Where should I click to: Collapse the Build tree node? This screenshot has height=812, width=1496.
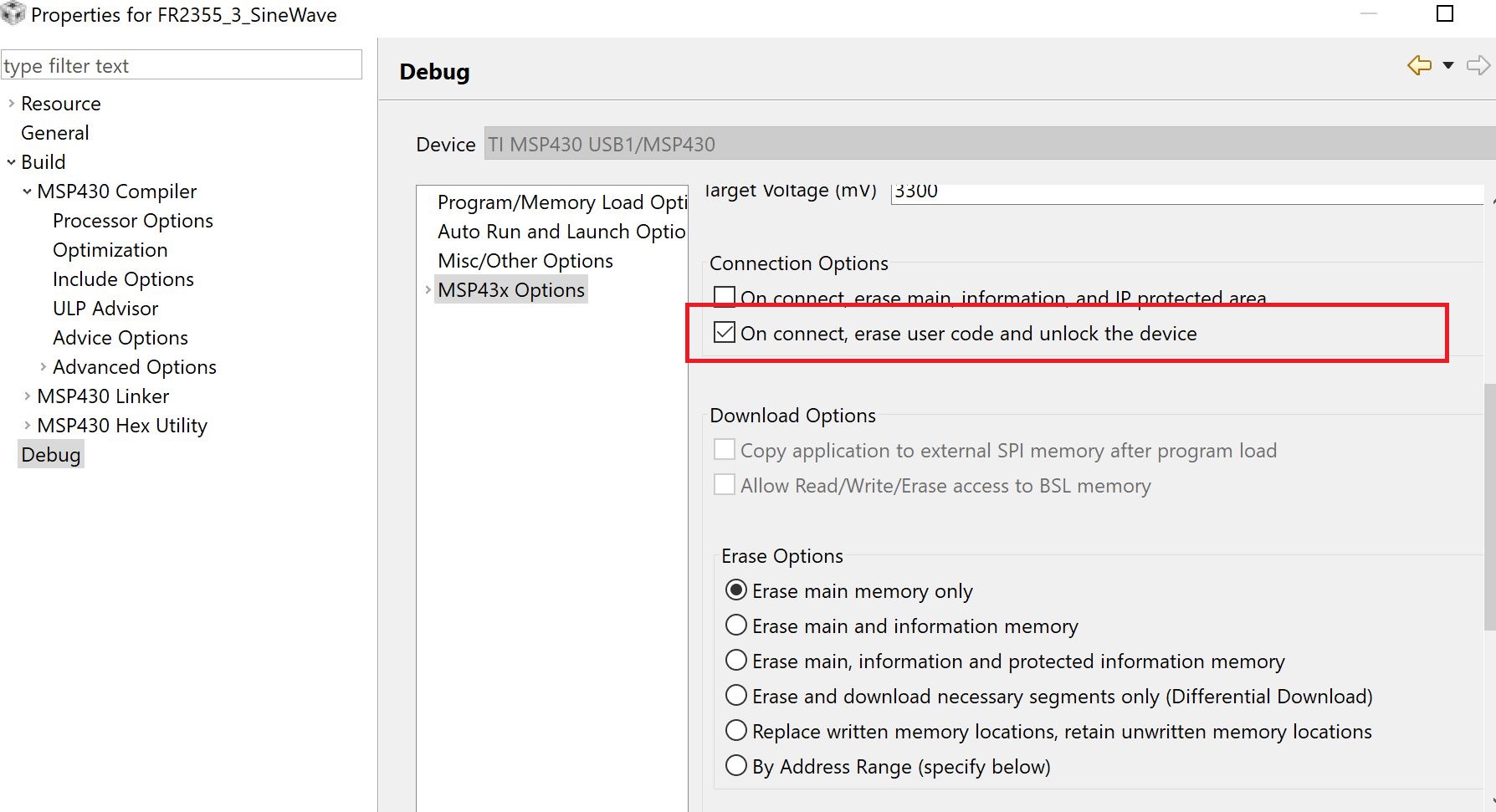click(11, 162)
